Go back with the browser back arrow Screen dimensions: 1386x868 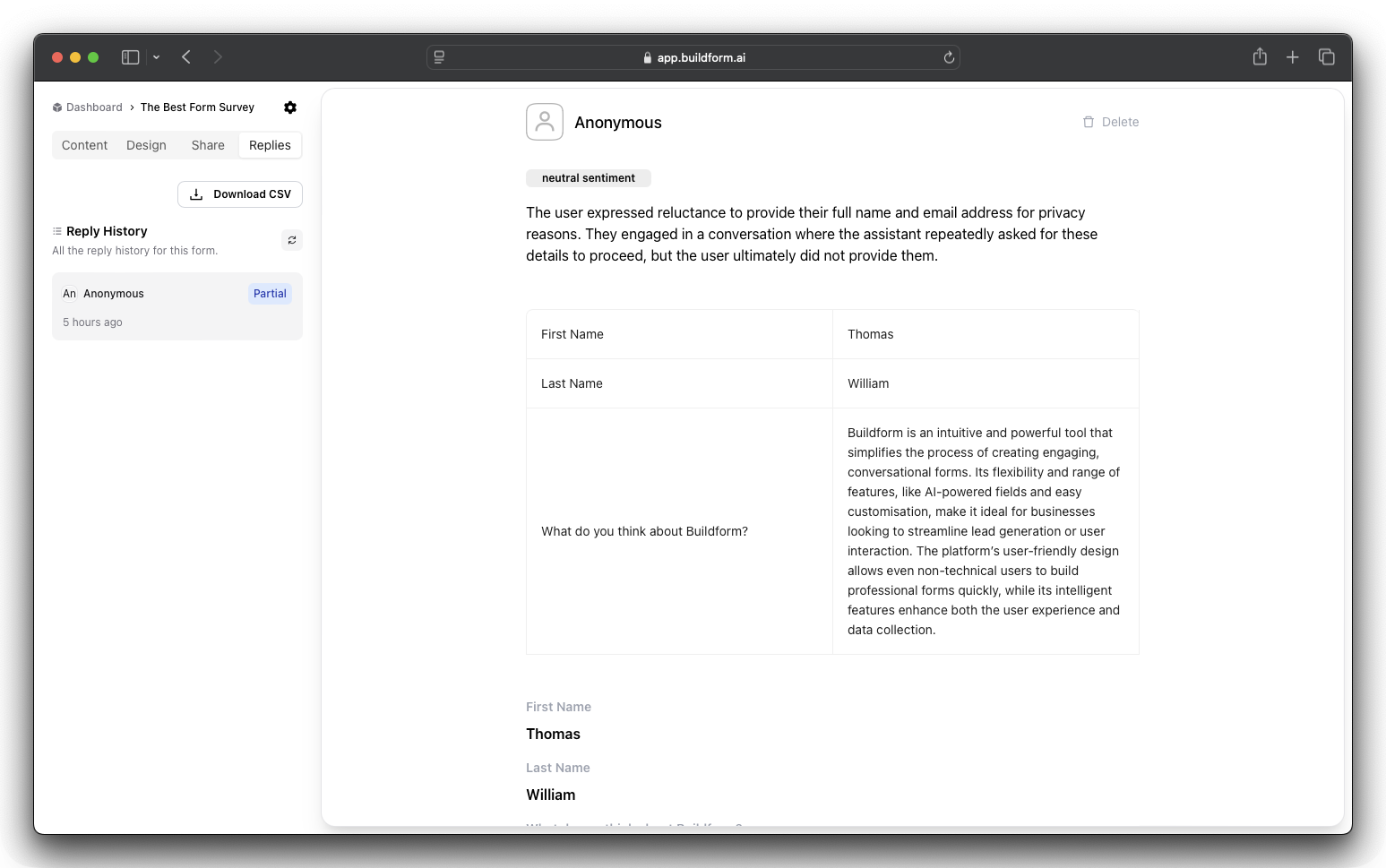[x=186, y=57]
